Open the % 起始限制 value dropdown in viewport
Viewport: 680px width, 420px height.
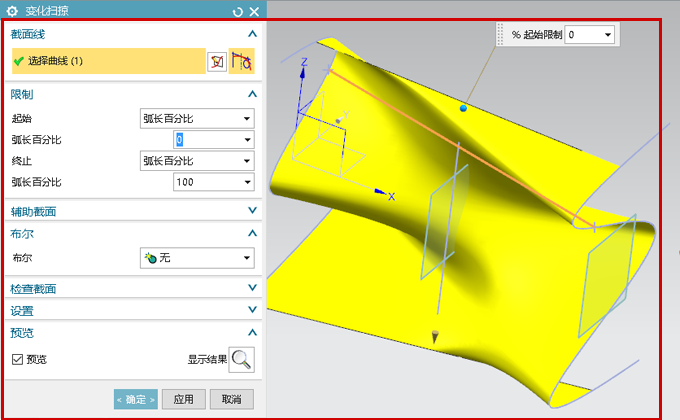point(590,35)
